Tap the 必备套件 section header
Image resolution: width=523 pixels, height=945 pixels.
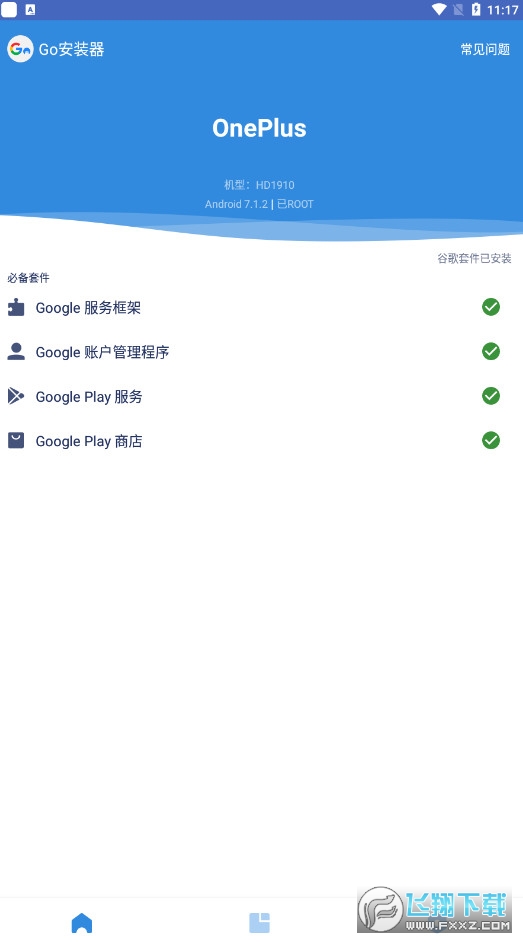tap(28, 278)
